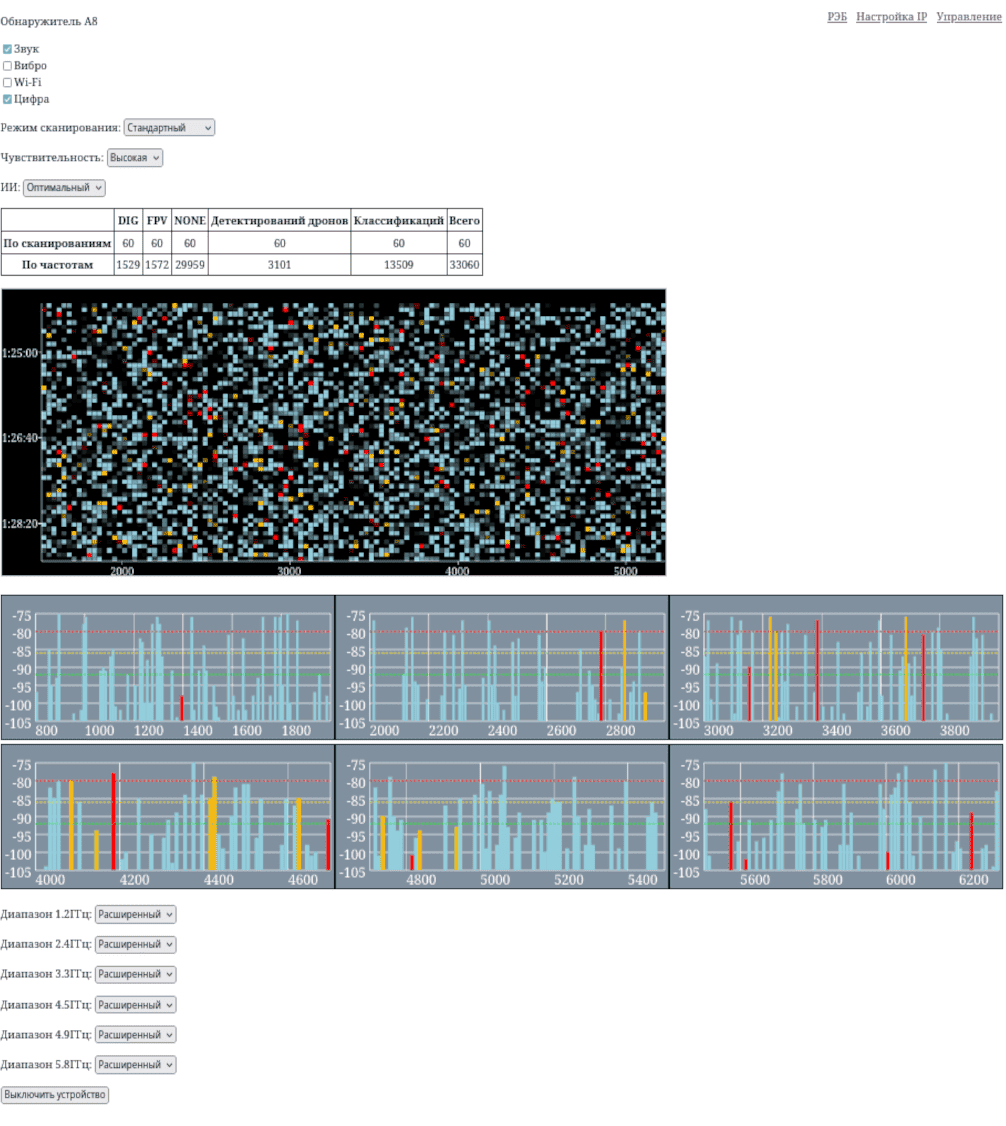The image size is (1006, 1126).
Task: Open the Режим сканирования dropdown
Action: tap(169, 128)
